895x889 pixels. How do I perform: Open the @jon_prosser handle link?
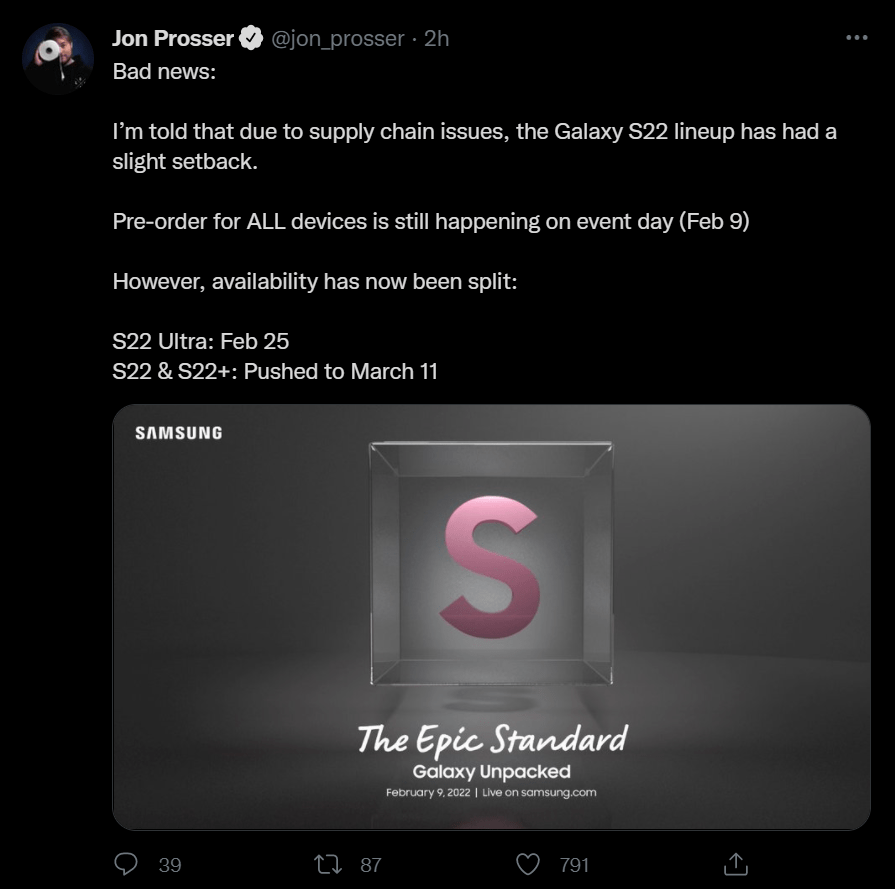(x=337, y=39)
